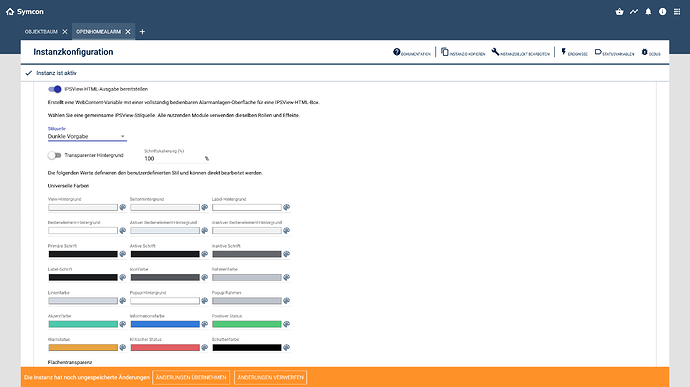
Task: Open palette for View-Hintergrund
Action: pyautogui.click(x=123, y=207)
